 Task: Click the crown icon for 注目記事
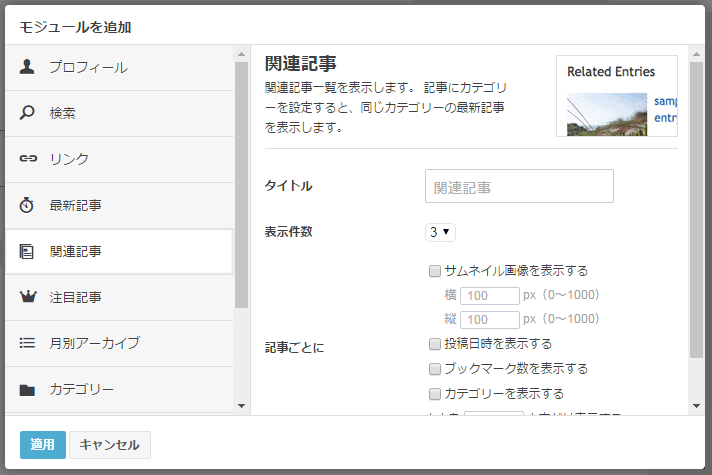(x=28, y=297)
